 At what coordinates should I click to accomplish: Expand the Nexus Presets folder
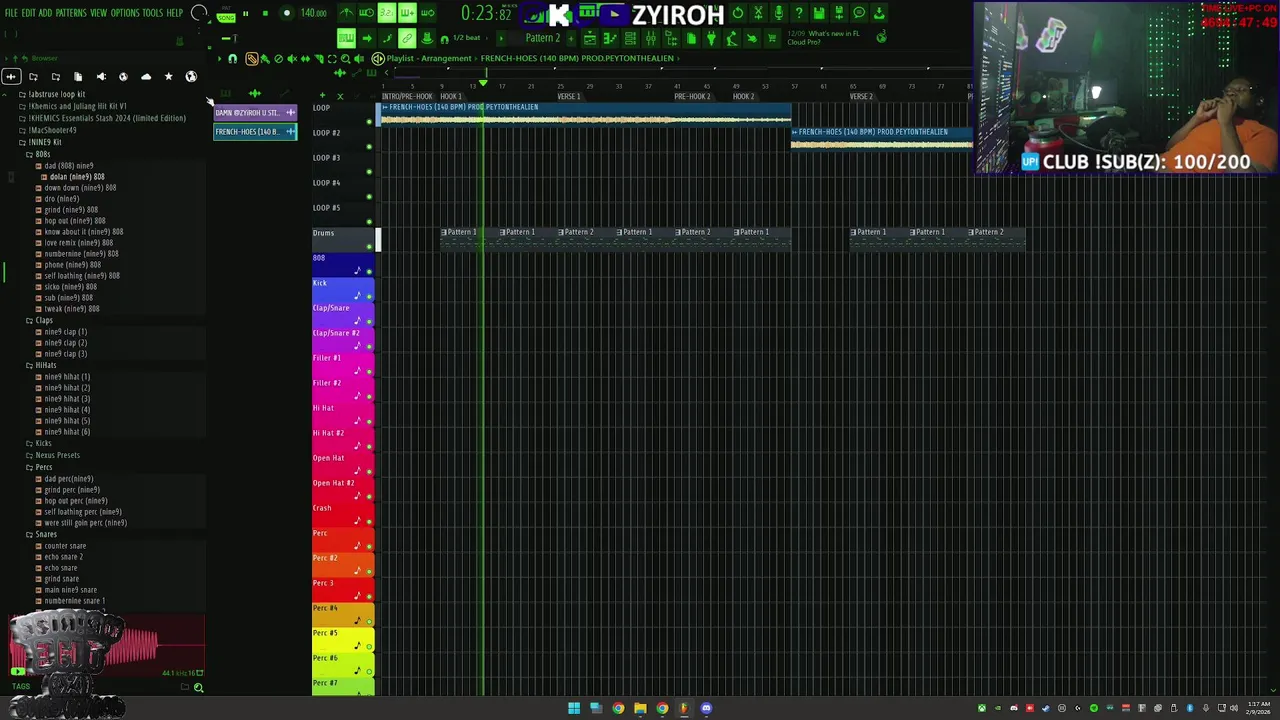point(53,455)
